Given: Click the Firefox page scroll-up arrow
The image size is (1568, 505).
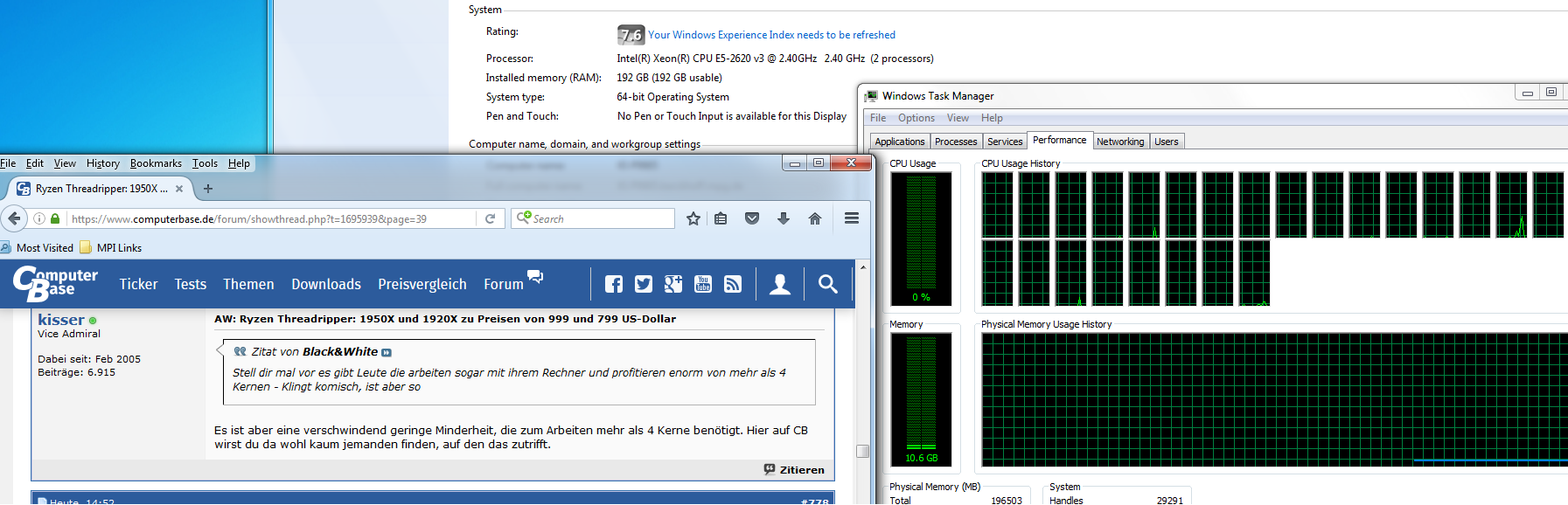Looking at the screenshot, I should (x=863, y=267).
